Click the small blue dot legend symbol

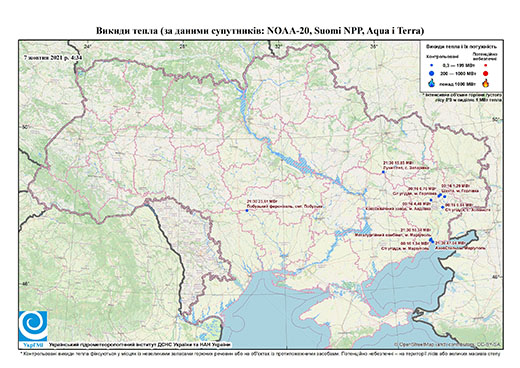[x=432, y=65]
